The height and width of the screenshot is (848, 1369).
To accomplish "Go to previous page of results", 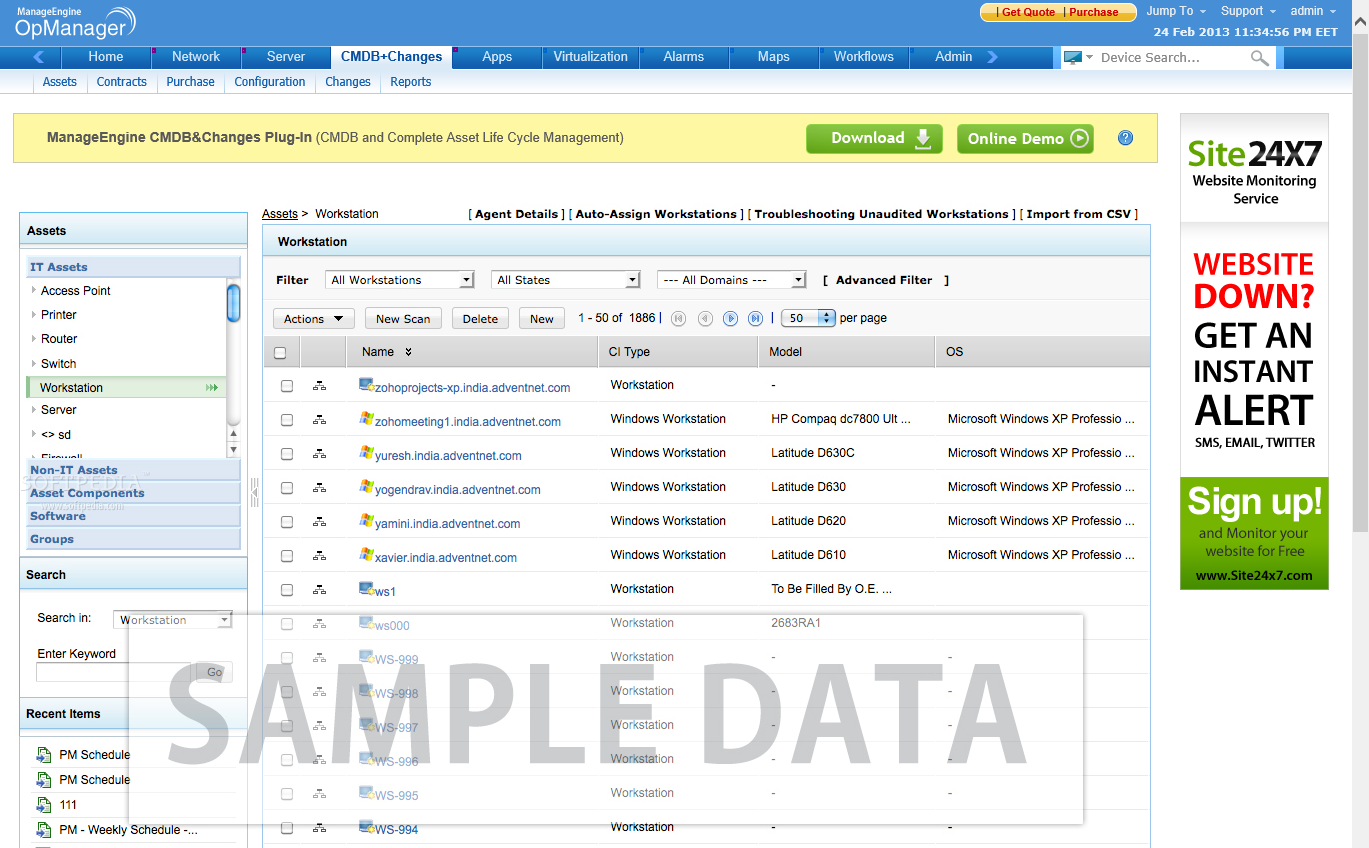I will pyautogui.click(x=705, y=318).
